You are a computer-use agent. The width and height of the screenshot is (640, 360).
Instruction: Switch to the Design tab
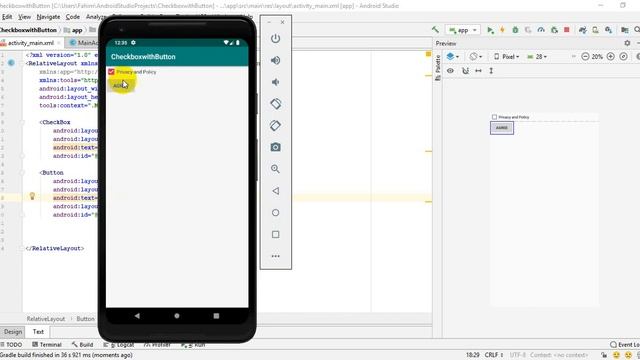(x=13, y=332)
